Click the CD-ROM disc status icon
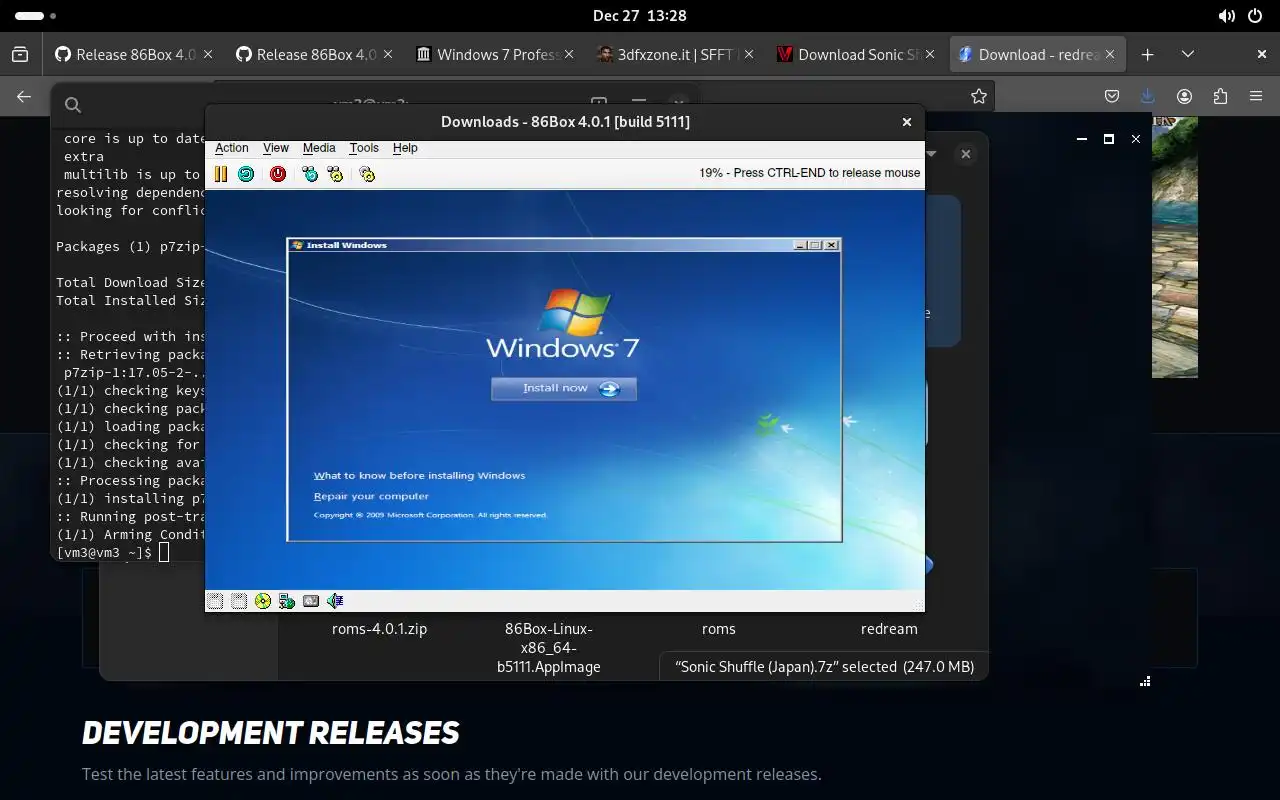 263,601
